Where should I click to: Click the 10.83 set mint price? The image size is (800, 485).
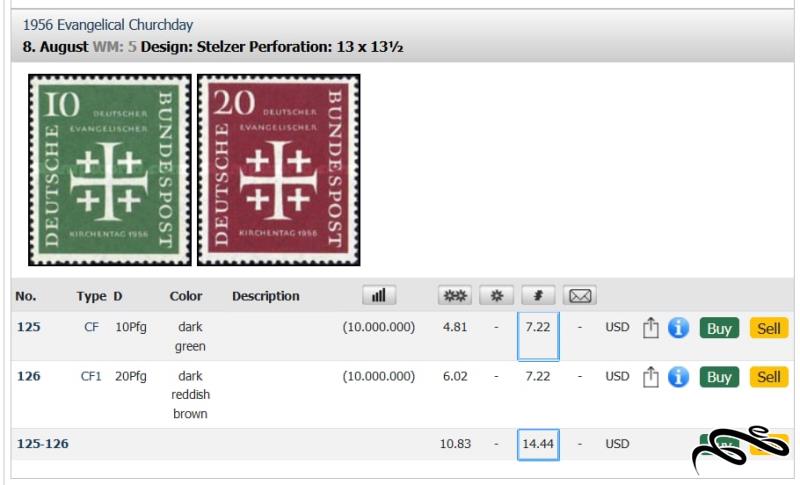(x=455, y=444)
